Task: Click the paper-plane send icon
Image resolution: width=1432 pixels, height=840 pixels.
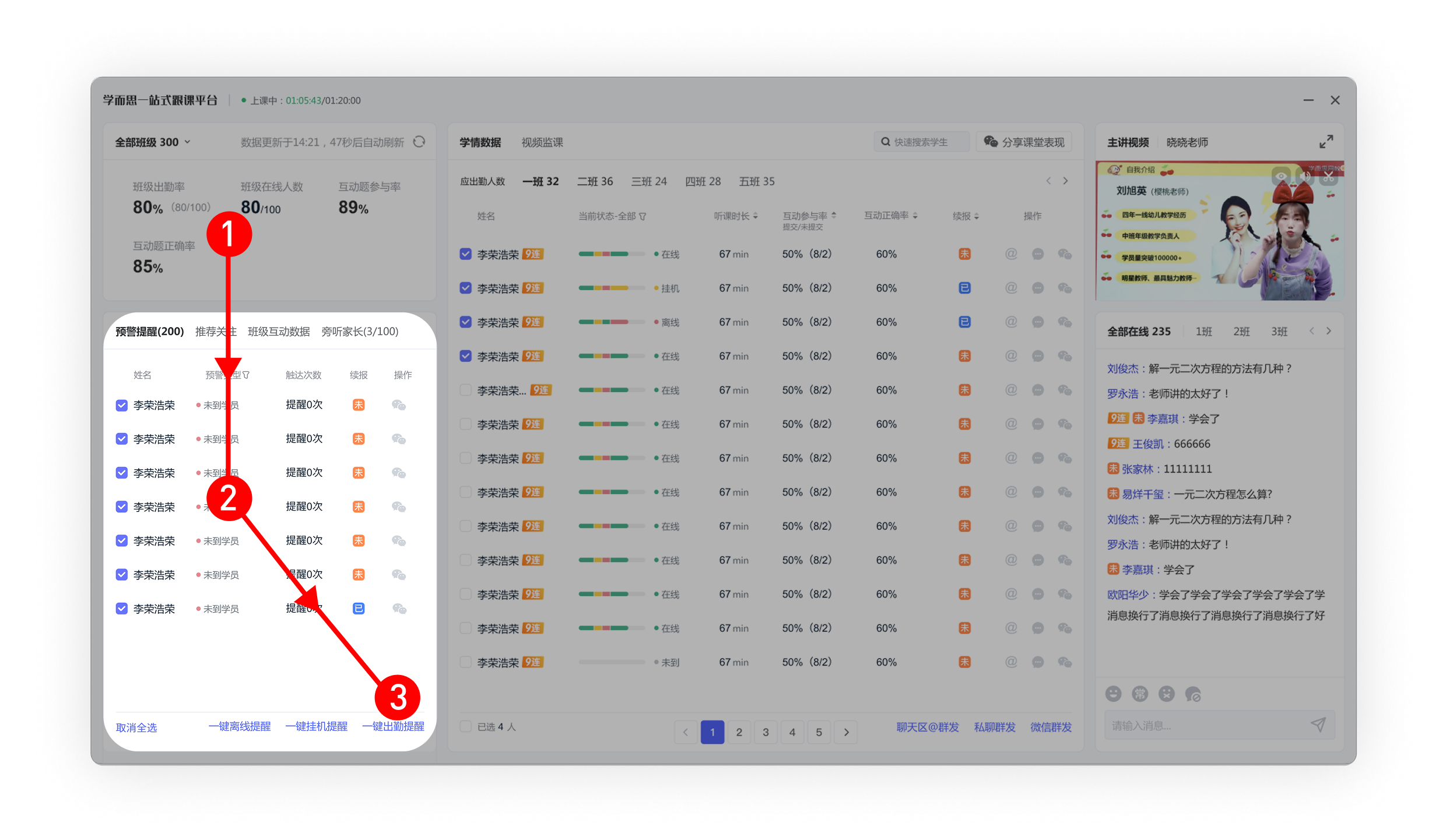Action: click(x=1318, y=725)
